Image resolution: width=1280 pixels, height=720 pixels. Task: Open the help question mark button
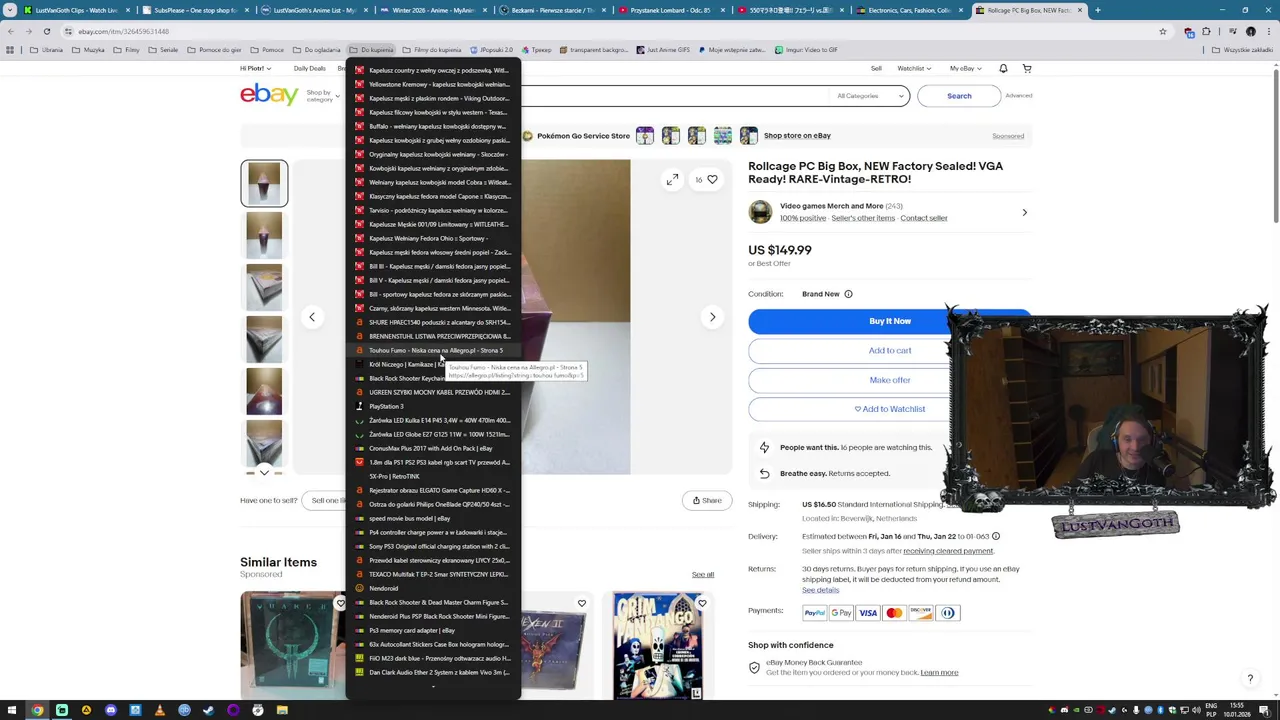[1249, 679]
